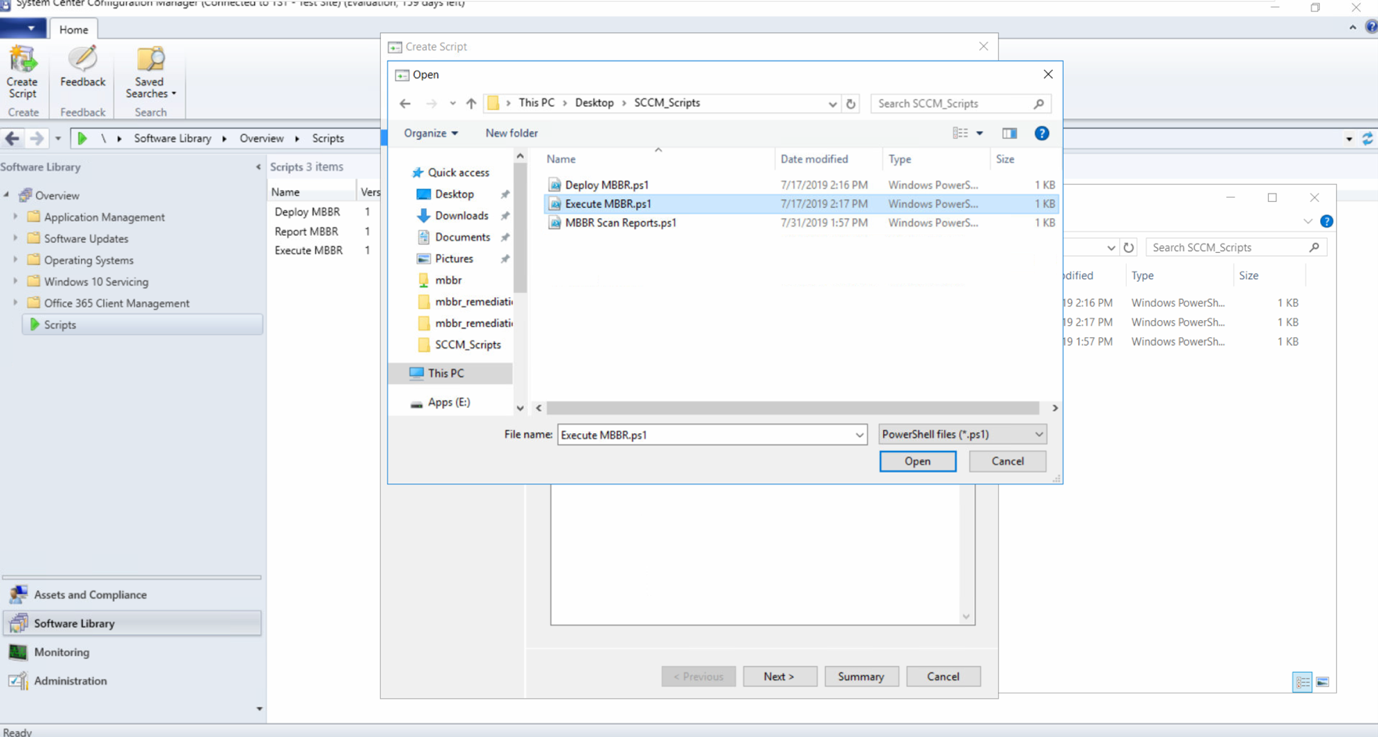Expand the address bar history dropdown in Open dialog
The image size is (1378, 737).
click(x=832, y=103)
